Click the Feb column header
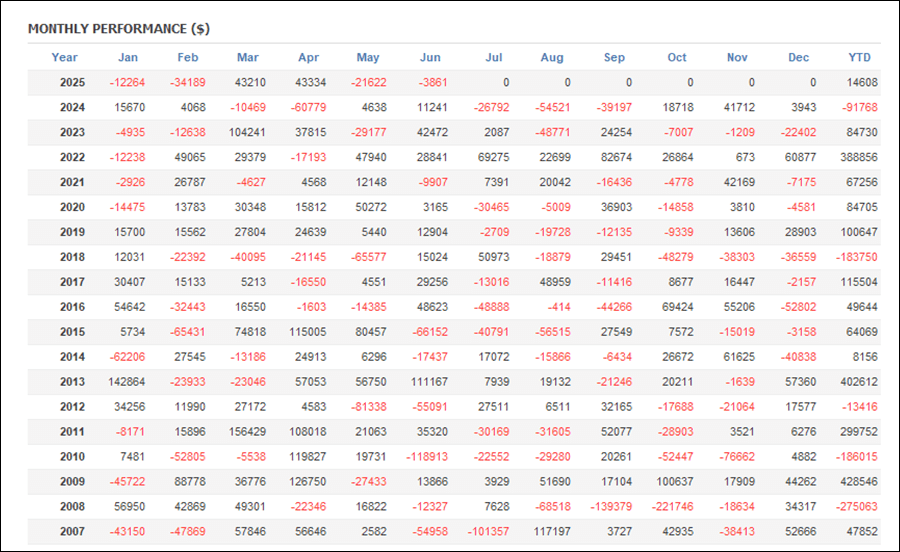Image resolution: width=900 pixels, height=552 pixels. pyautogui.click(x=188, y=57)
